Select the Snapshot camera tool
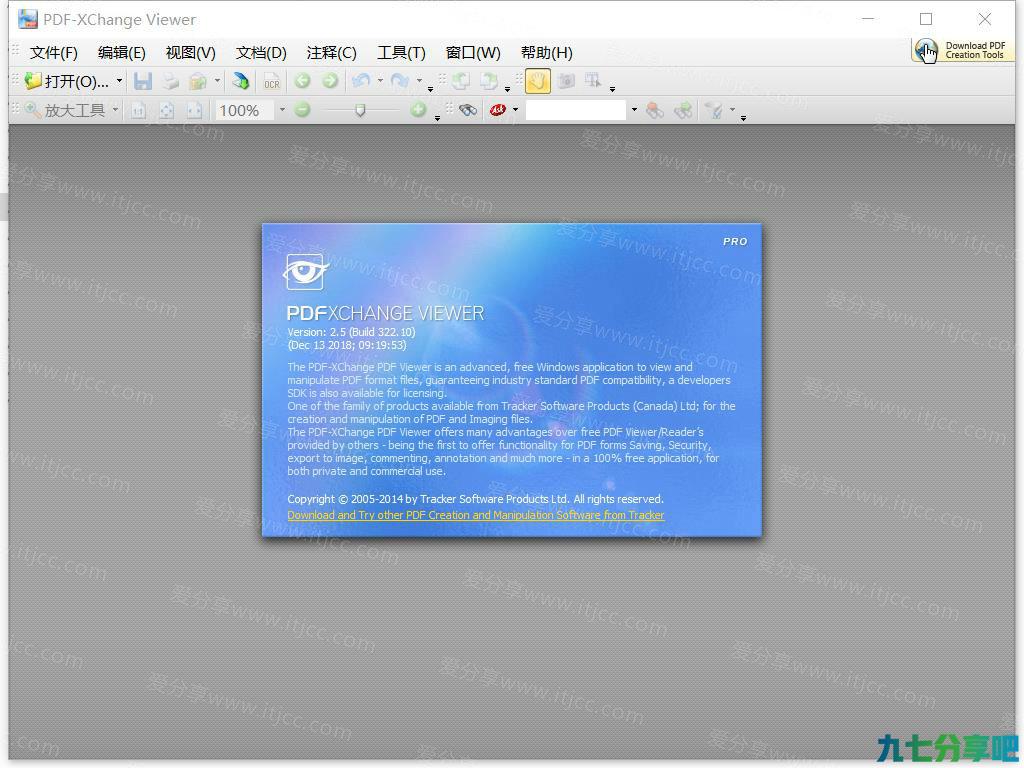 click(566, 81)
